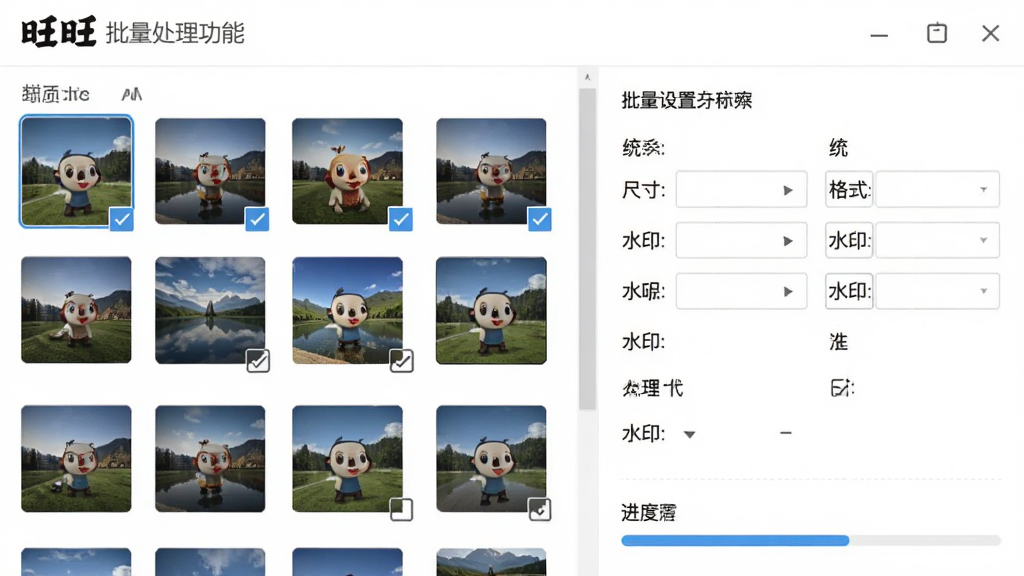Click the 尺寸: label
Viewport: 1024px width, 576px height.
643,190
